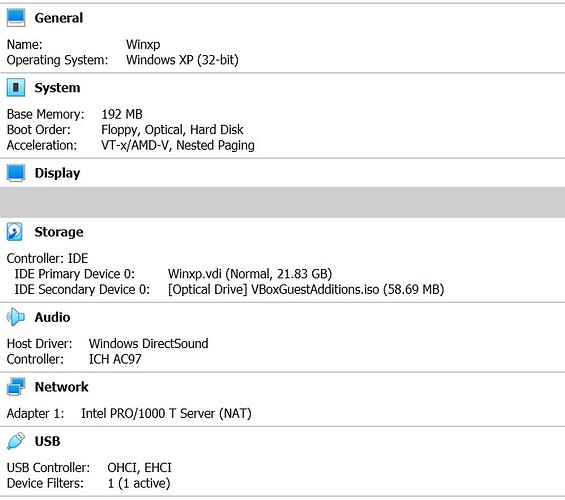
Task: Open the Network settings heading
Action: [61, 387]
